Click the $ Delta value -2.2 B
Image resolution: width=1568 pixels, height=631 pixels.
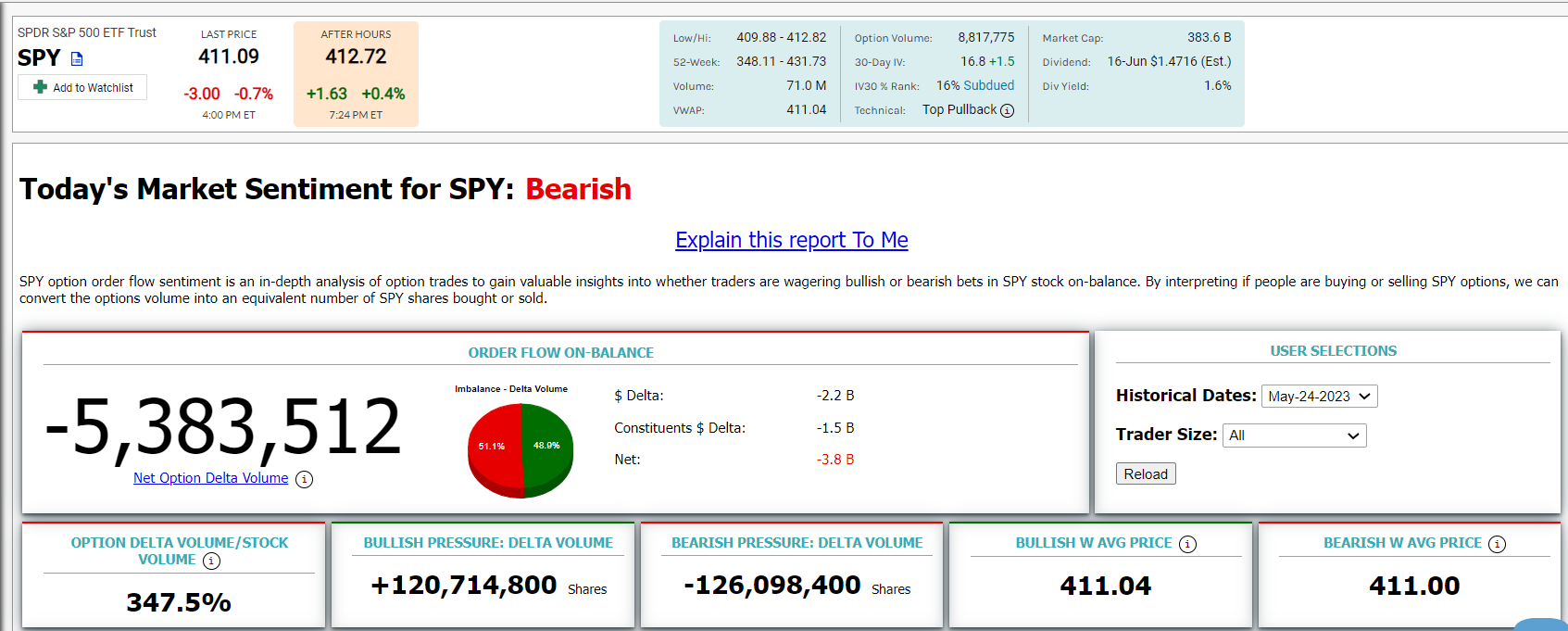point(835,396)
